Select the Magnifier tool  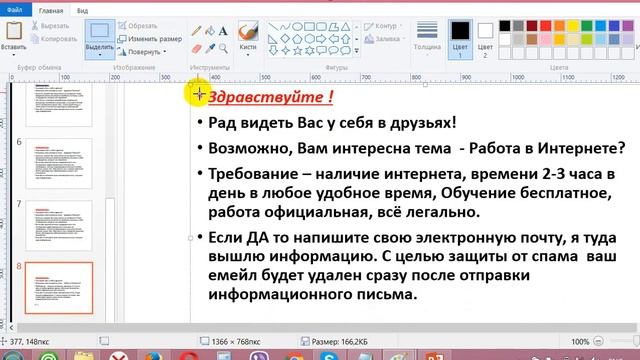[x=223, y=49]
